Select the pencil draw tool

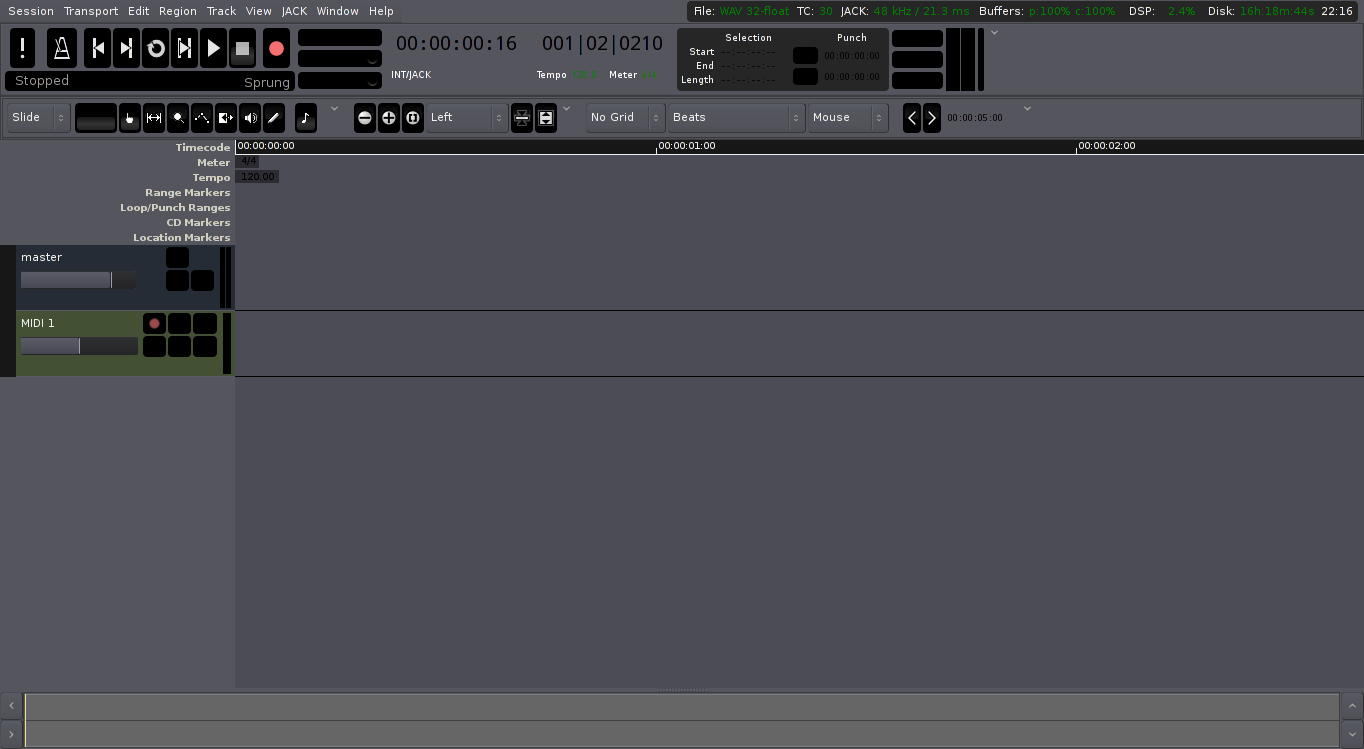[274, 118]
